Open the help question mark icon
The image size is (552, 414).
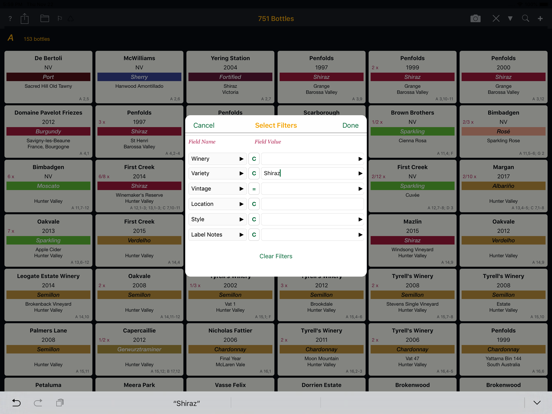pyautogui.click(x=10, y=19)
